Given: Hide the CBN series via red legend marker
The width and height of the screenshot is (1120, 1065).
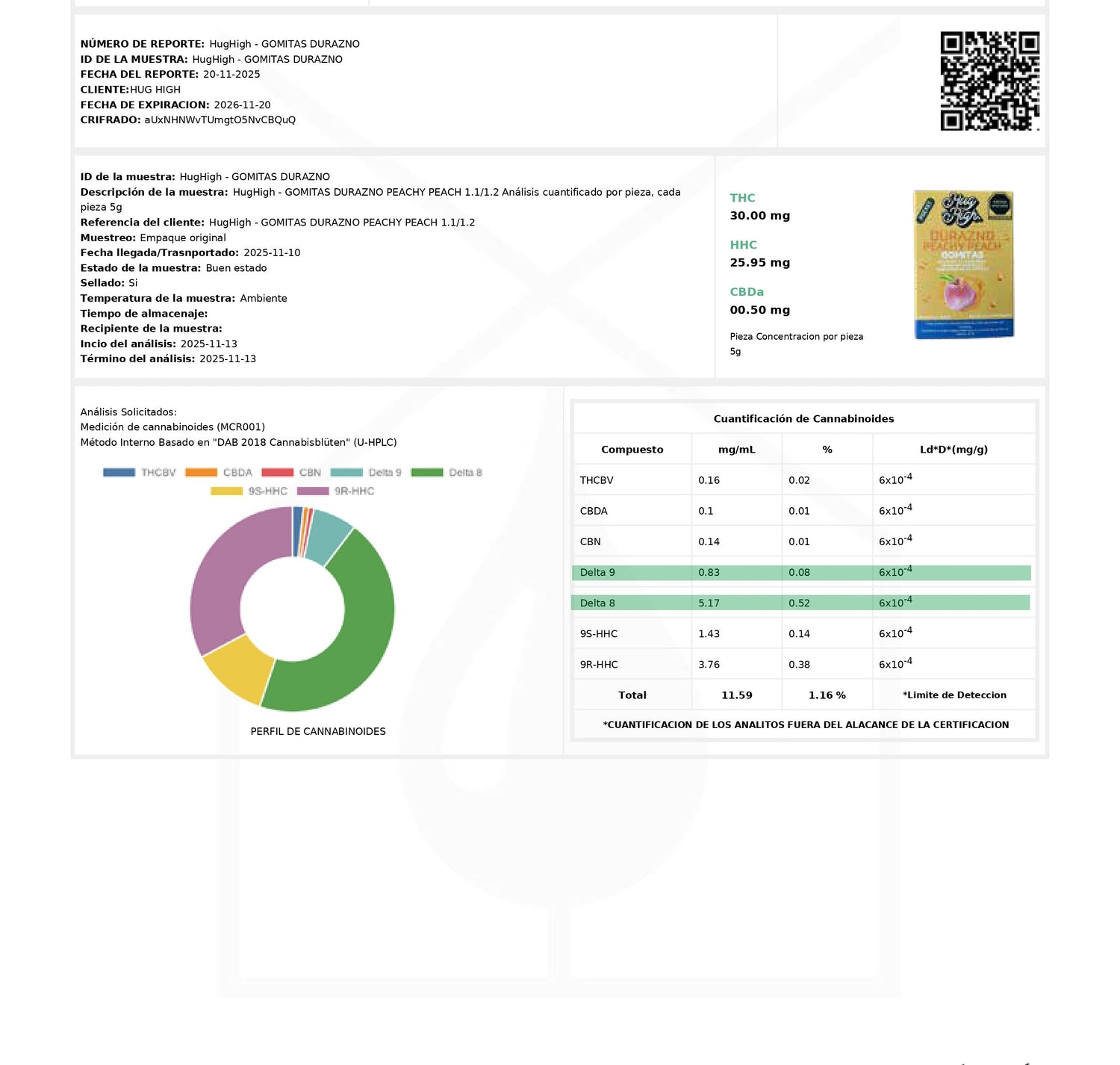Looking at the screenshot, I should click(x=277, y=472).
